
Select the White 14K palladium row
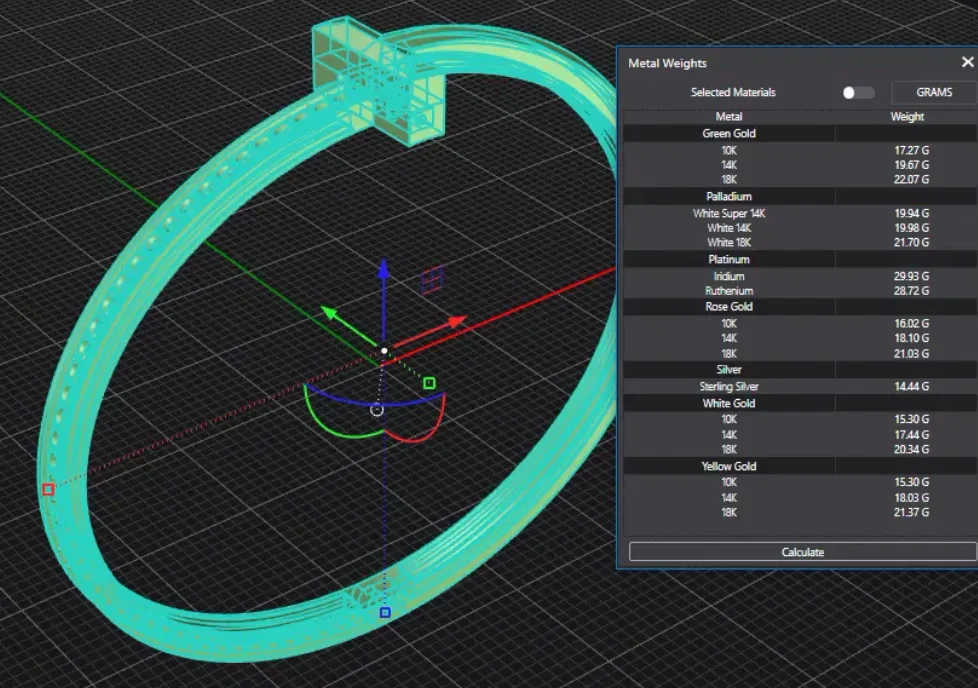coord(800,228)
